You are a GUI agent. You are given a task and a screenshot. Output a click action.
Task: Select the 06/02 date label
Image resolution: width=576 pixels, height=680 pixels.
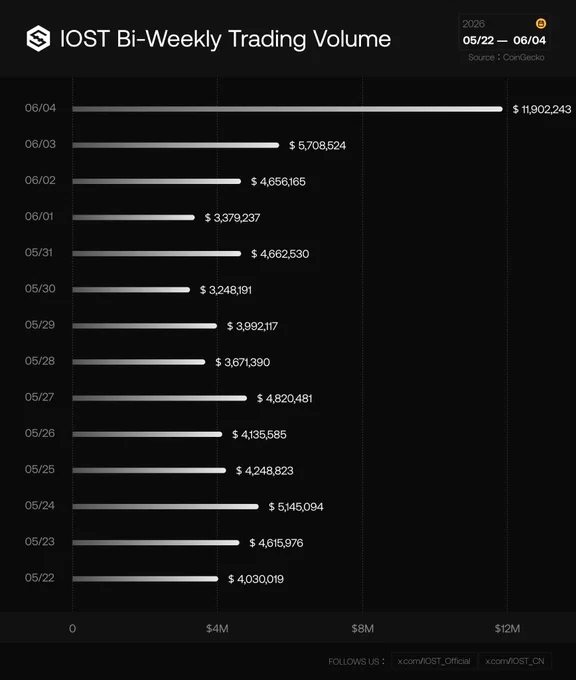(x=40, y=180)
